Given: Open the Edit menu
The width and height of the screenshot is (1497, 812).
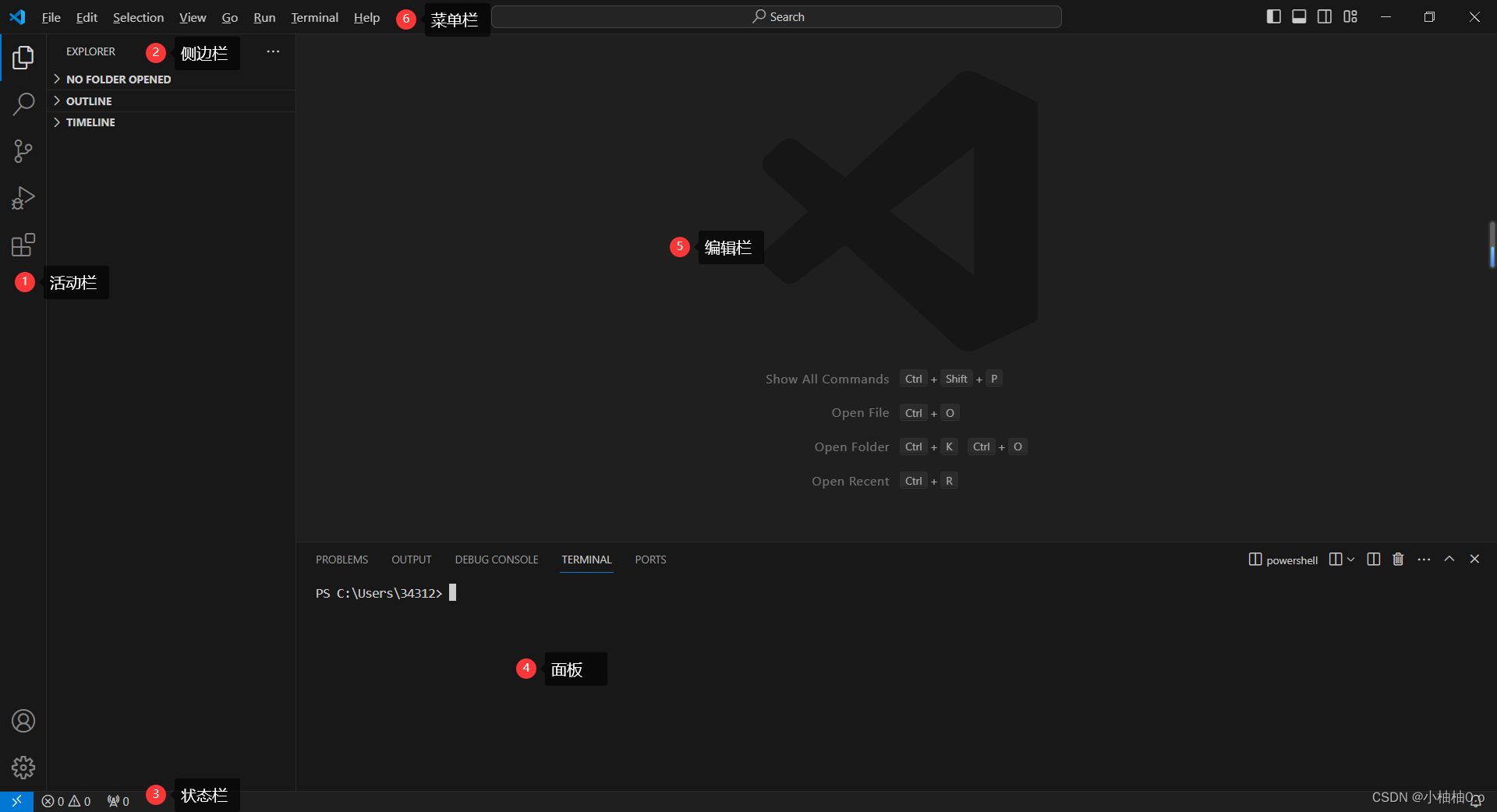Looking at the screenshot, I should tap(87, 17).
